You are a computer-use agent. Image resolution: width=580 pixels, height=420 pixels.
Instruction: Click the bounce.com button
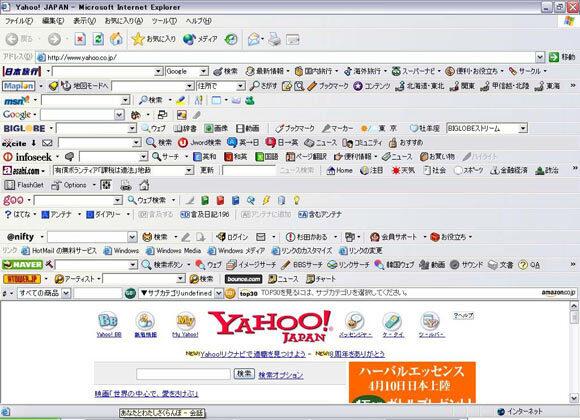[243, 279]
